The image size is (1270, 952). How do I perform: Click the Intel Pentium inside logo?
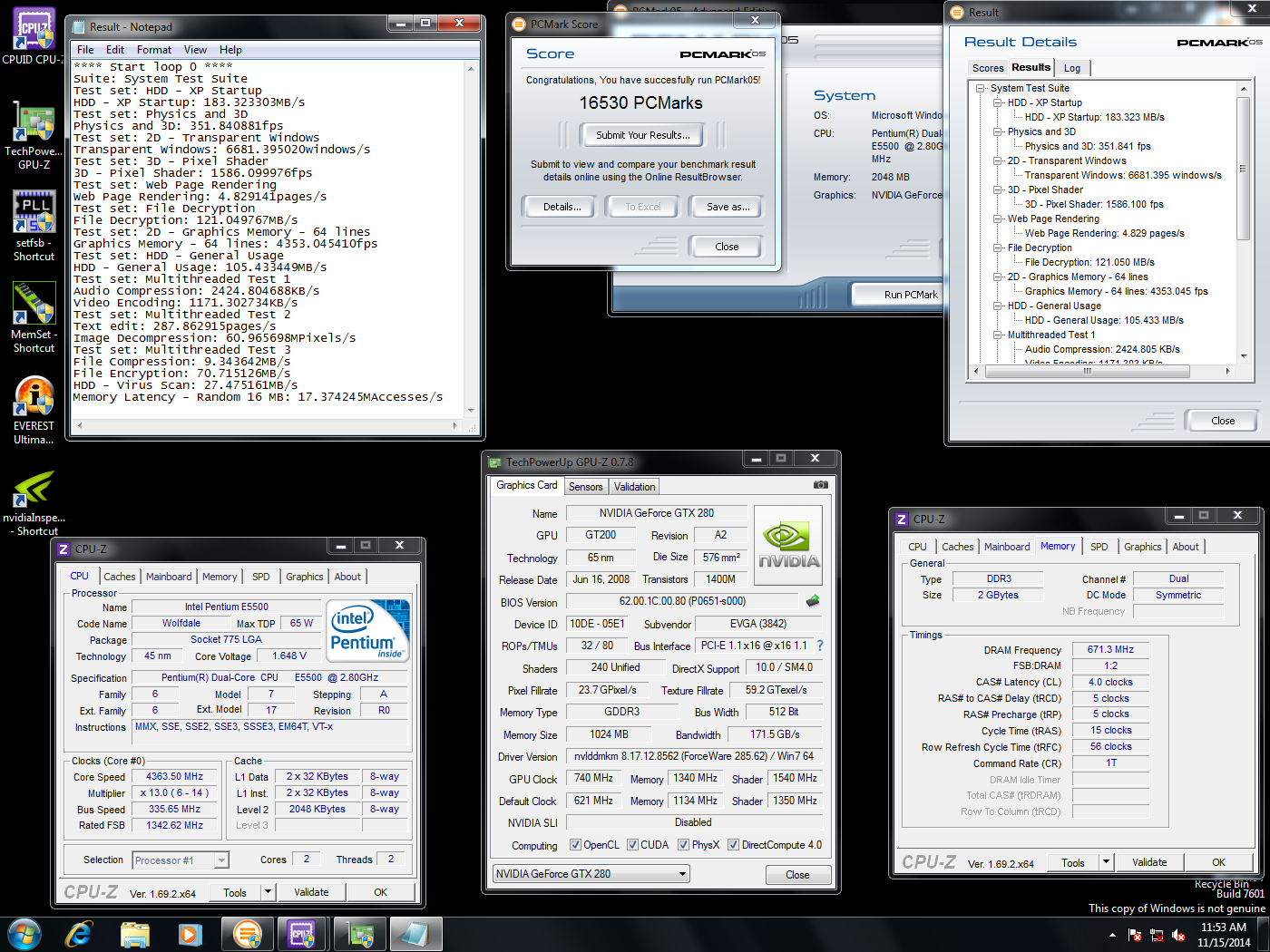367,629
